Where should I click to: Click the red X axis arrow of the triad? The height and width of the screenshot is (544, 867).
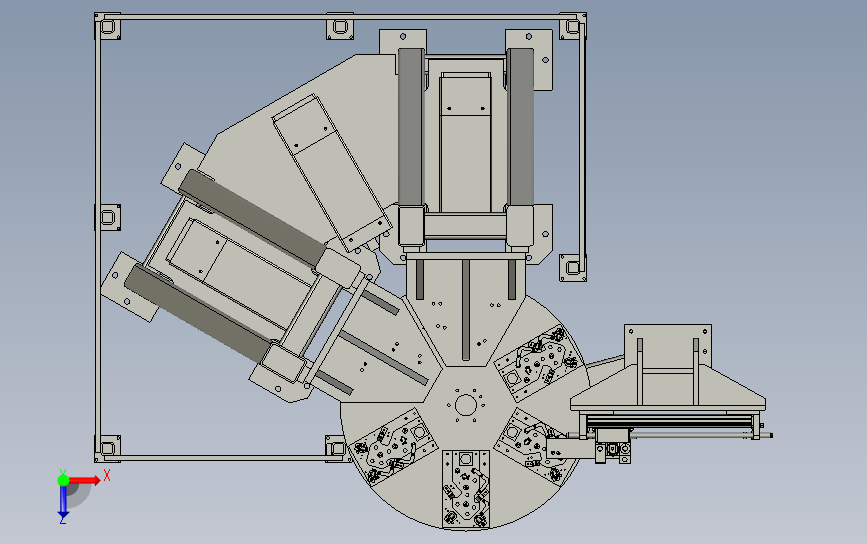pos(85,480)
